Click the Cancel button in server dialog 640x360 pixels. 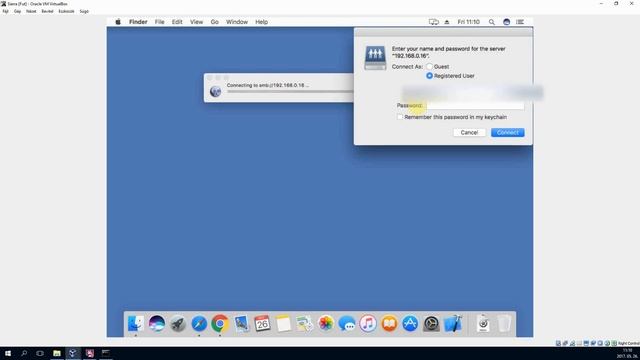point(469,133)
